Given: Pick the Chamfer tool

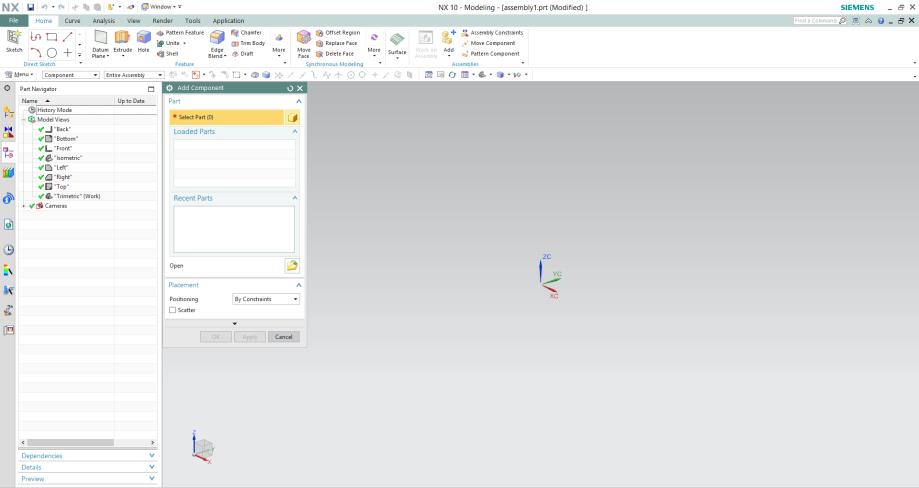Looking at the screenshot, I should click(x=246, y=33).
